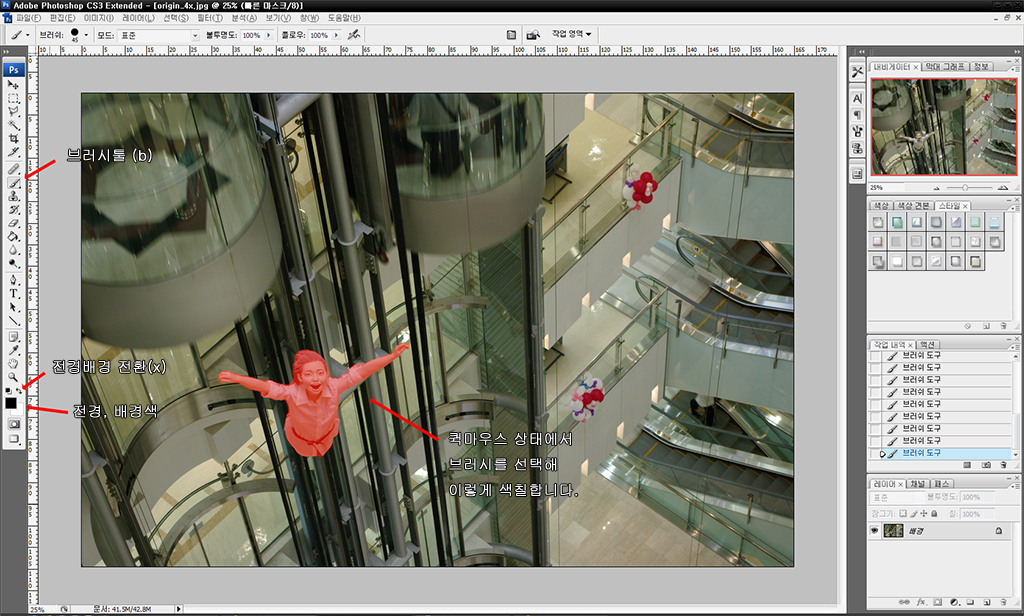Open the navigator panel options menu
The height and width of the screenshot is (616, 1024).
[x=1014, y=67]
